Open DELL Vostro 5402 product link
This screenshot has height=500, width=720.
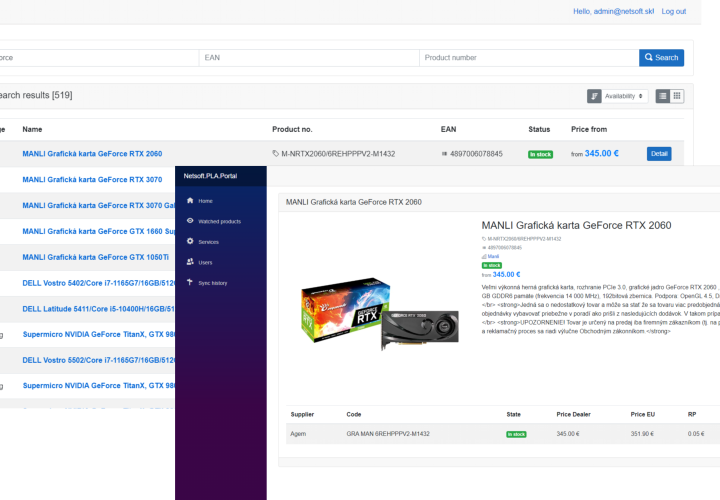(x=99, y=283)
